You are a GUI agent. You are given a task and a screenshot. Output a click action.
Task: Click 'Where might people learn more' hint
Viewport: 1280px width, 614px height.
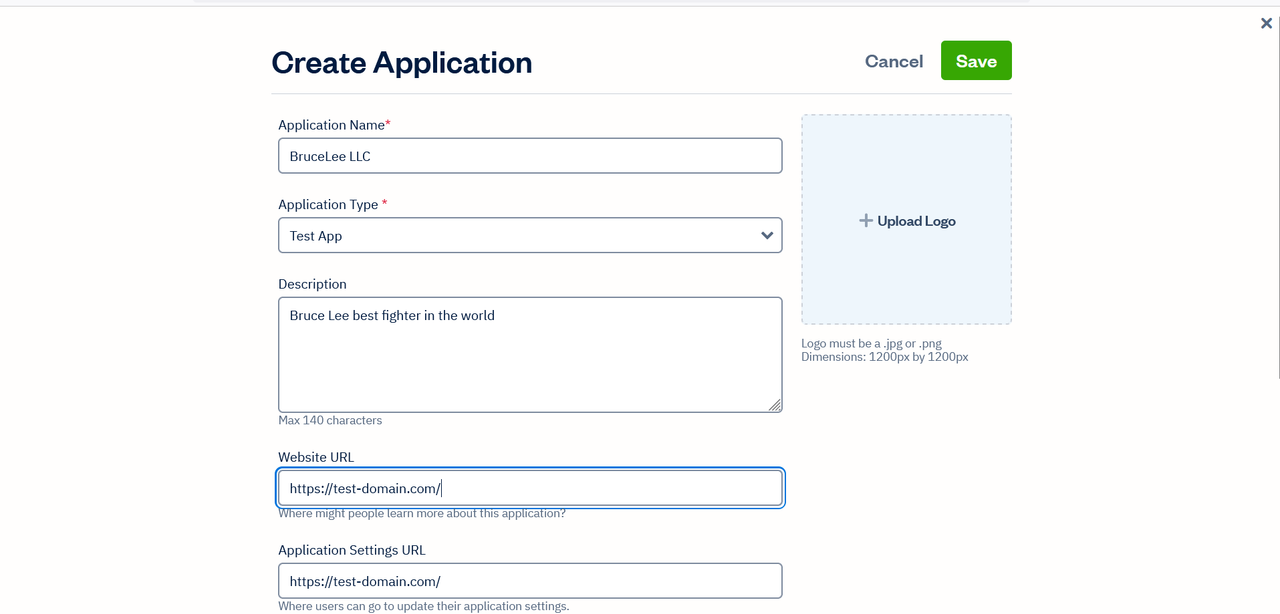422,513
